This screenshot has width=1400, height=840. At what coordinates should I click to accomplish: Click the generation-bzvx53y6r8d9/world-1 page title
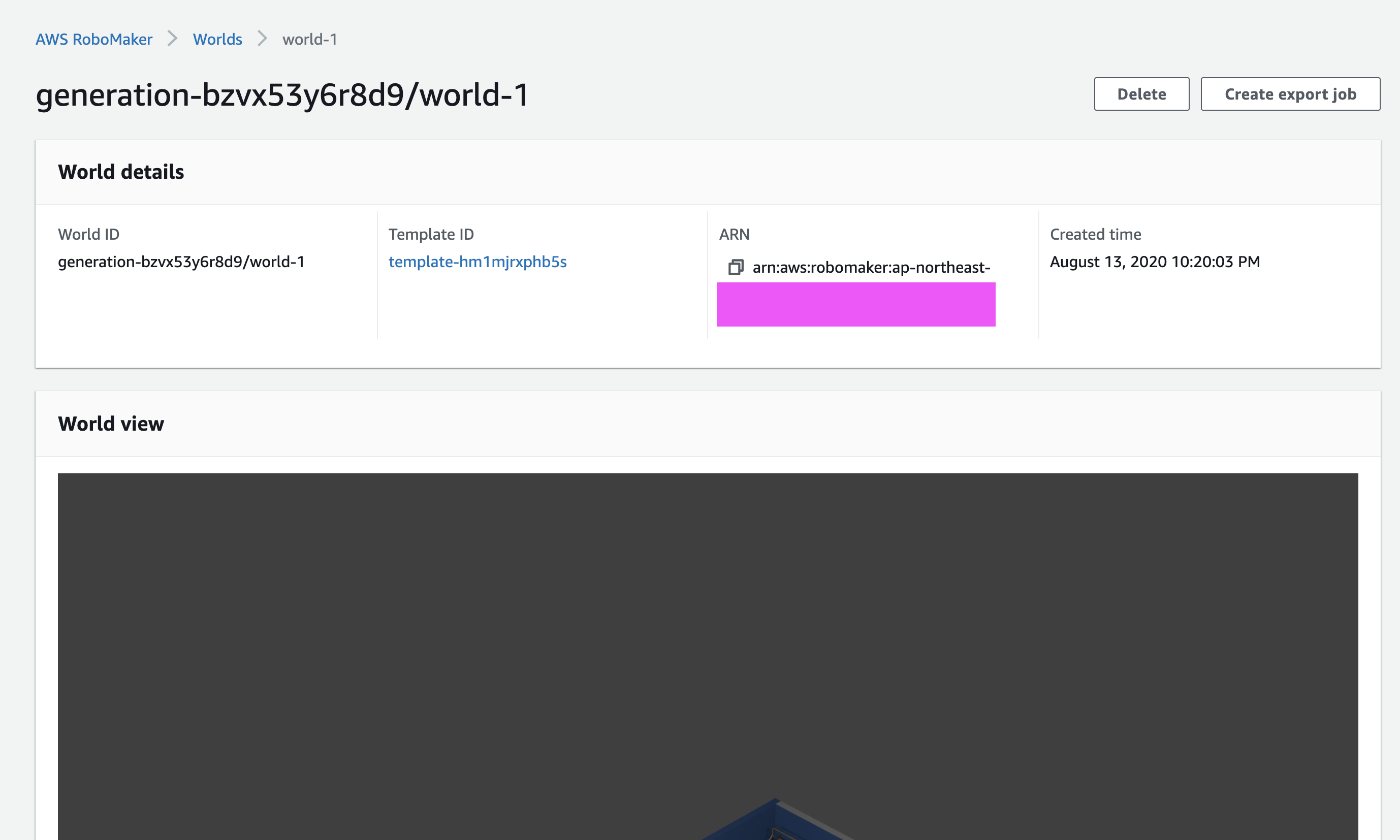[282, 94]
